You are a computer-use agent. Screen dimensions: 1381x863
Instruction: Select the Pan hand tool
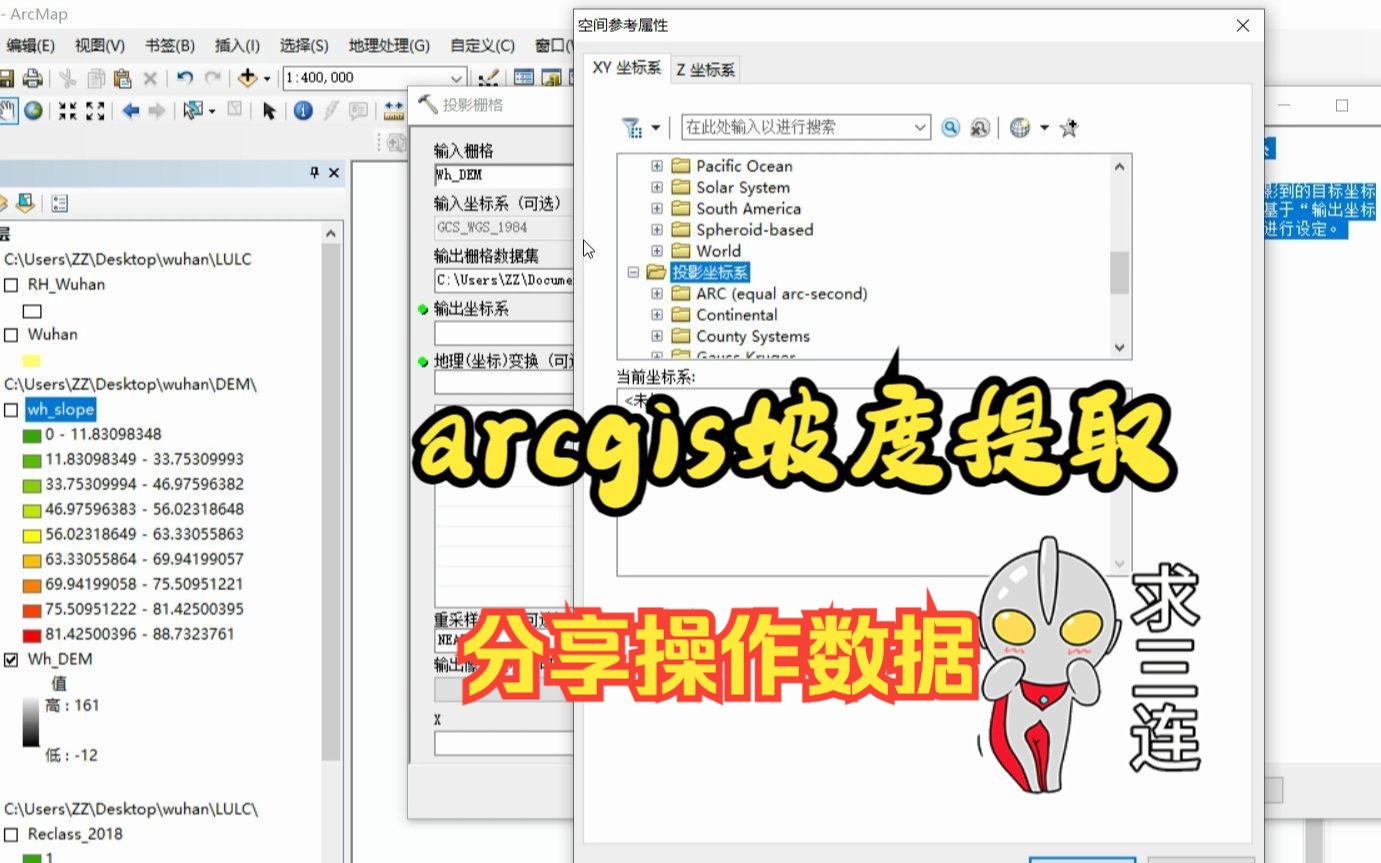[x=8, y=110]
